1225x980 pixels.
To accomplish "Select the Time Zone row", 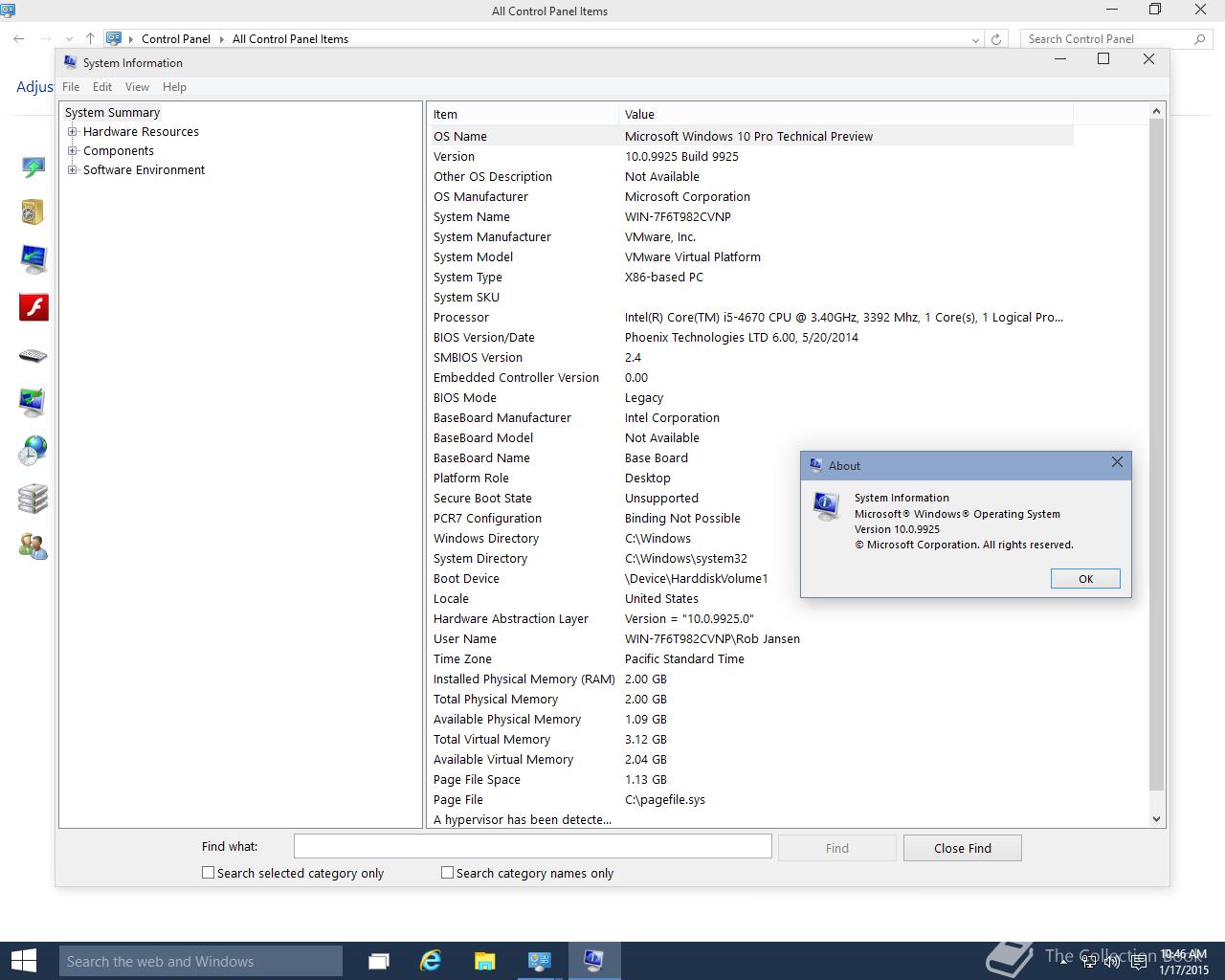I will [x=750, y=658].
